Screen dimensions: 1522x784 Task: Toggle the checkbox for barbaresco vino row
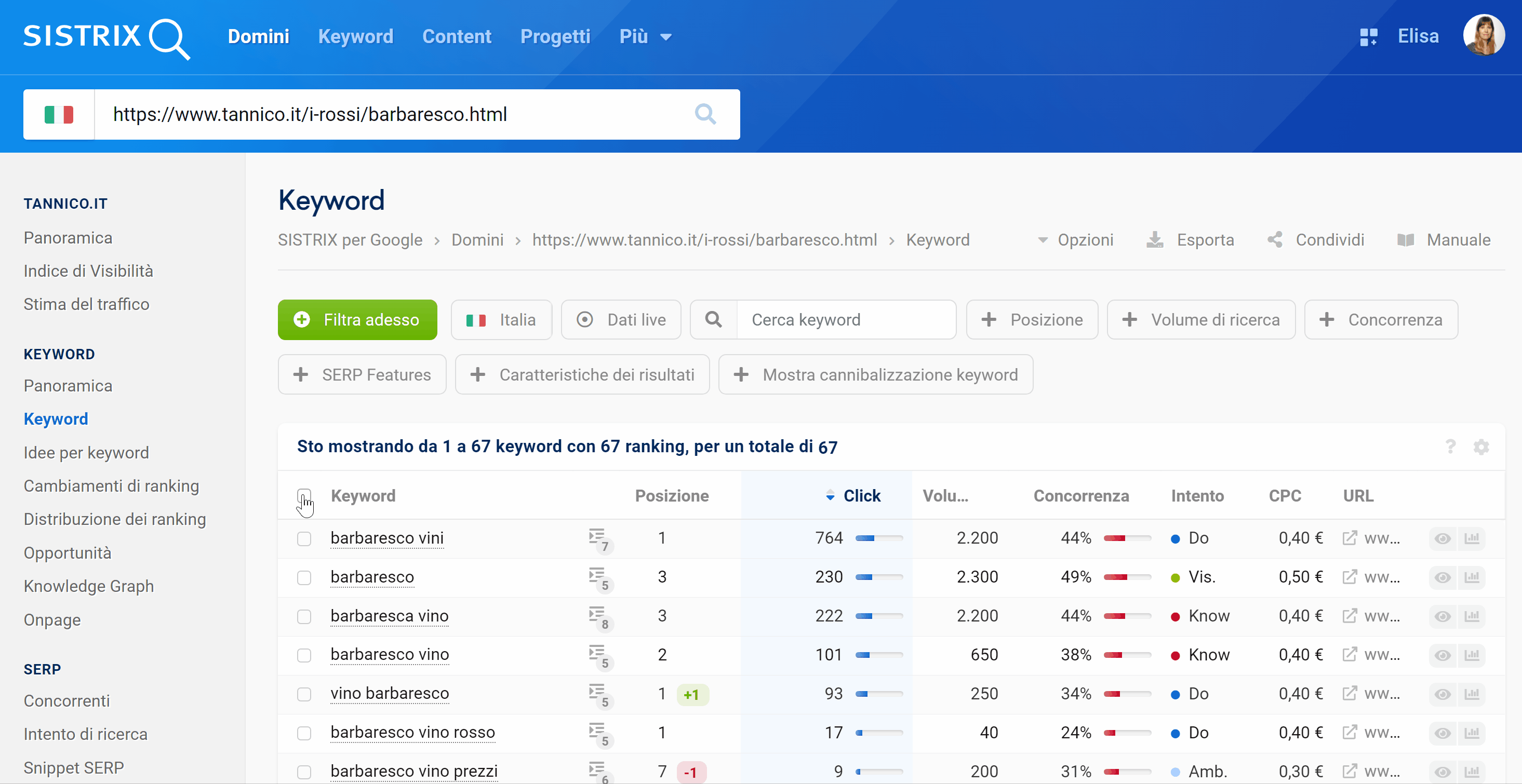point(305,654)
